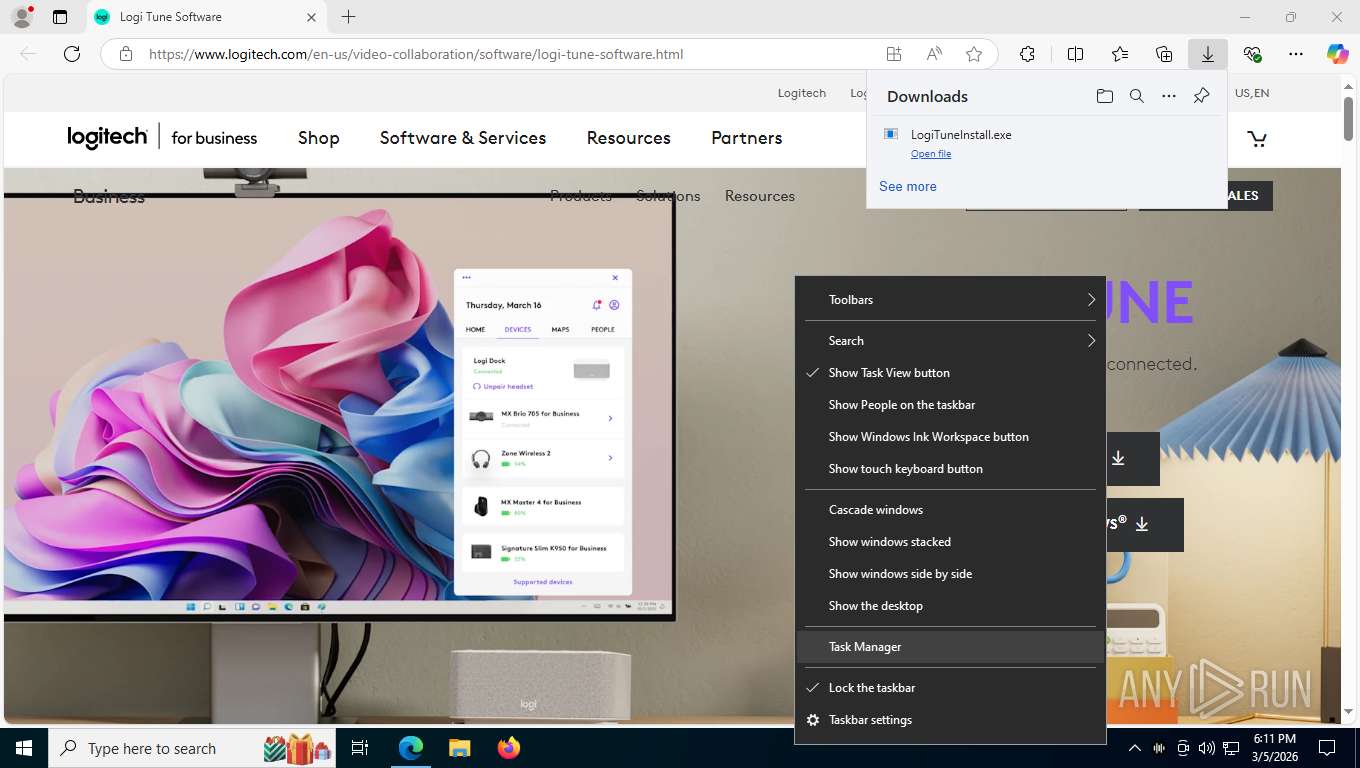1360x768 pixels.
Task: Click the Windows Start button
Action: 24,748
